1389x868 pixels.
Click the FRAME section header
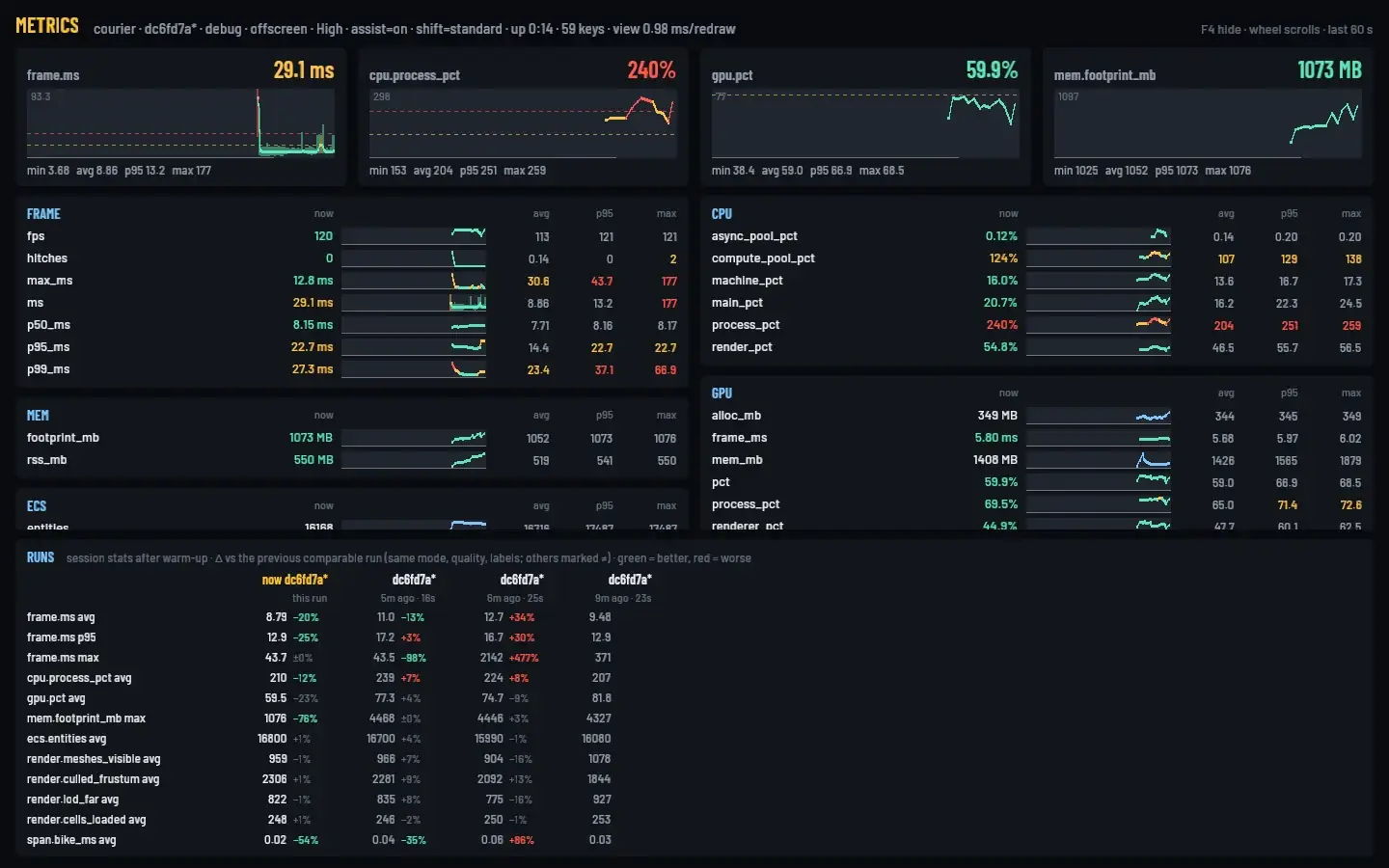pos(43,214)
